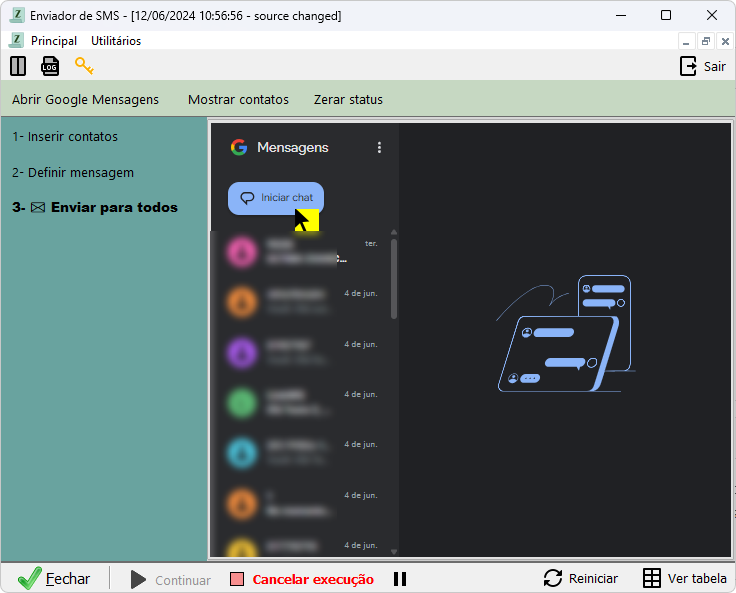
Task: Click the scroll up arrow of conversation list
Action: (x=394, y=232)
